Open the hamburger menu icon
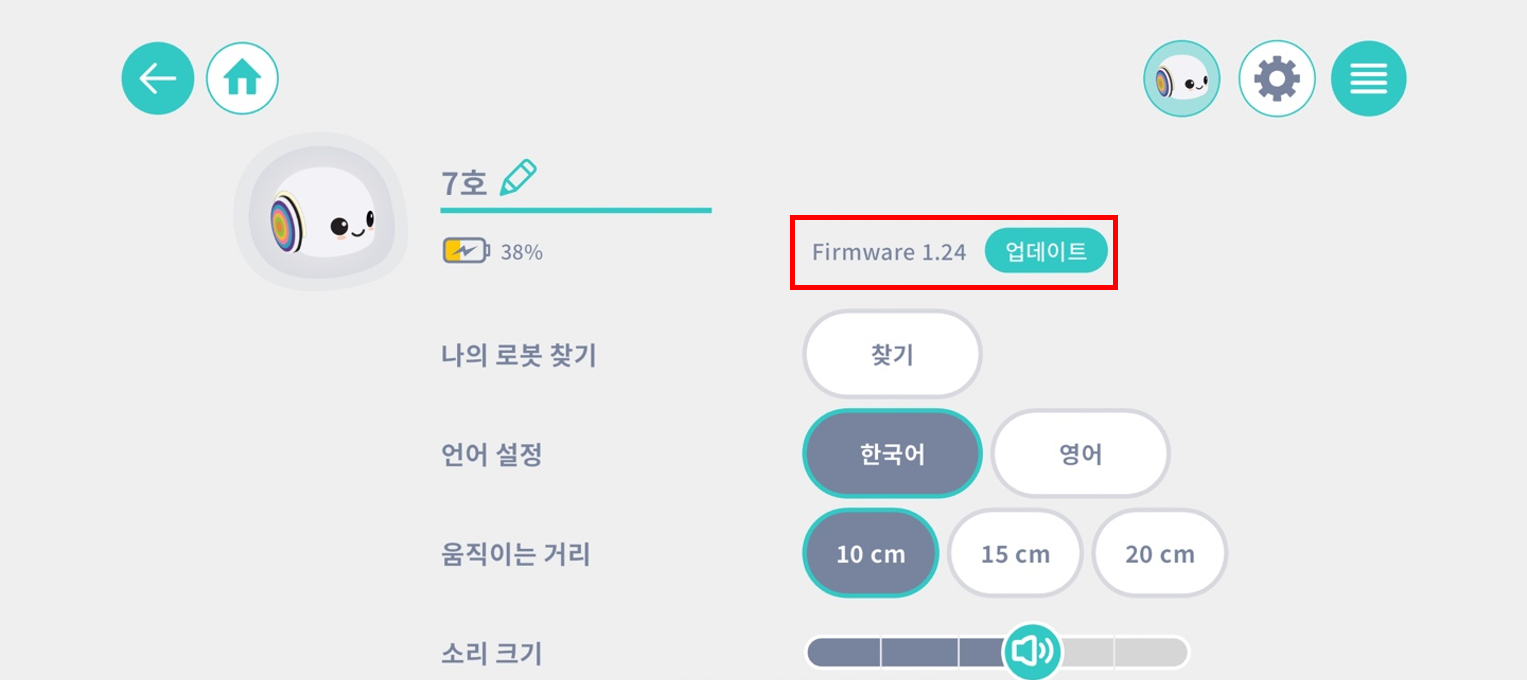 point(1368,79)
